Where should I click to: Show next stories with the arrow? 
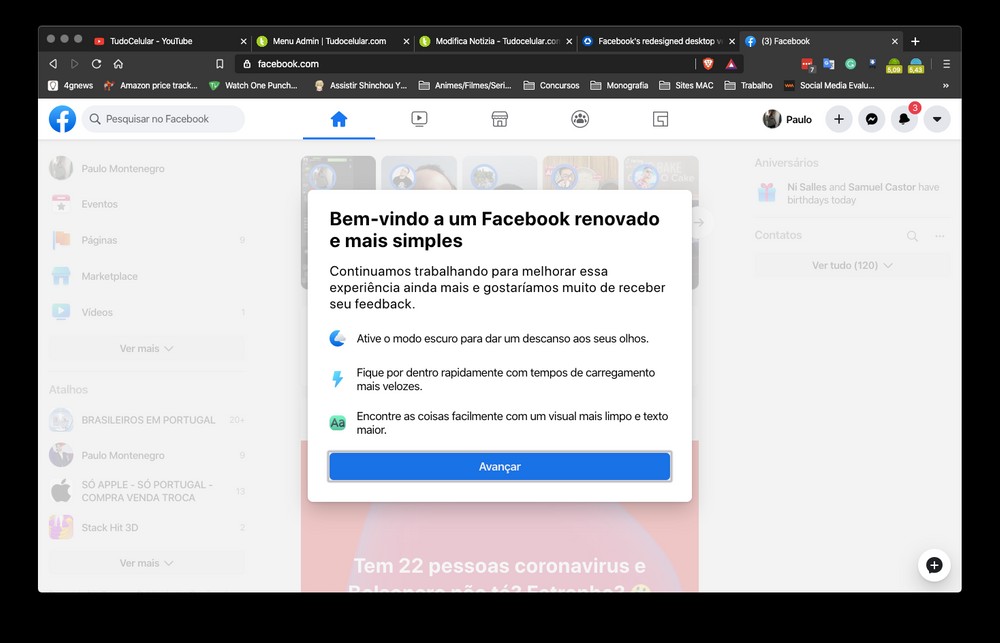[x=699, y=223]
